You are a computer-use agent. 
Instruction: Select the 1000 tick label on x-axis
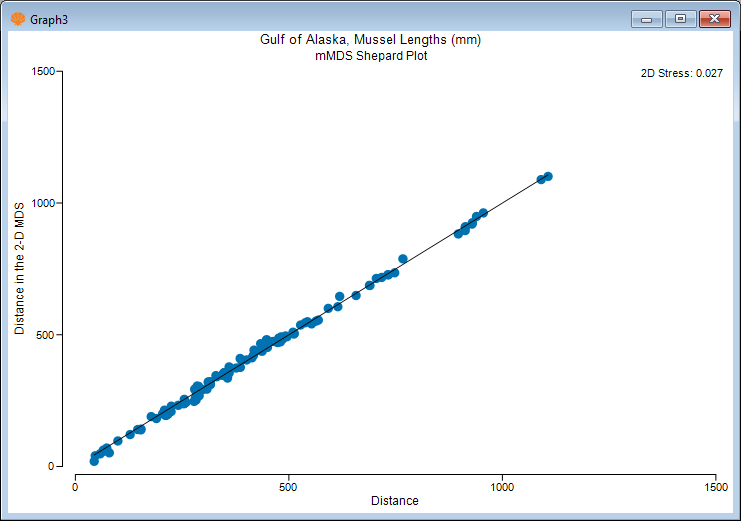click(x=502, y=486)
